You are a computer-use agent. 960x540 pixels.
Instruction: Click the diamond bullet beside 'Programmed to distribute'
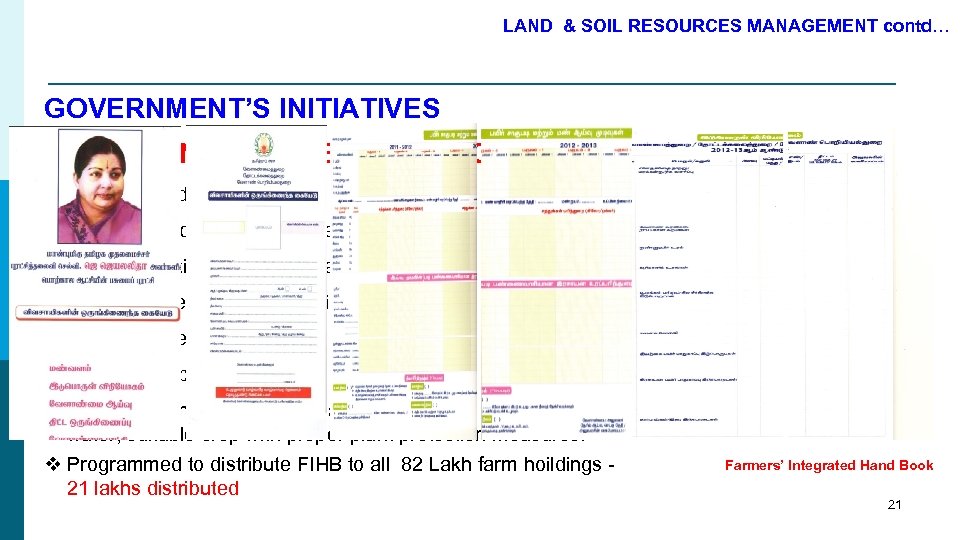(x=53, y=465)
